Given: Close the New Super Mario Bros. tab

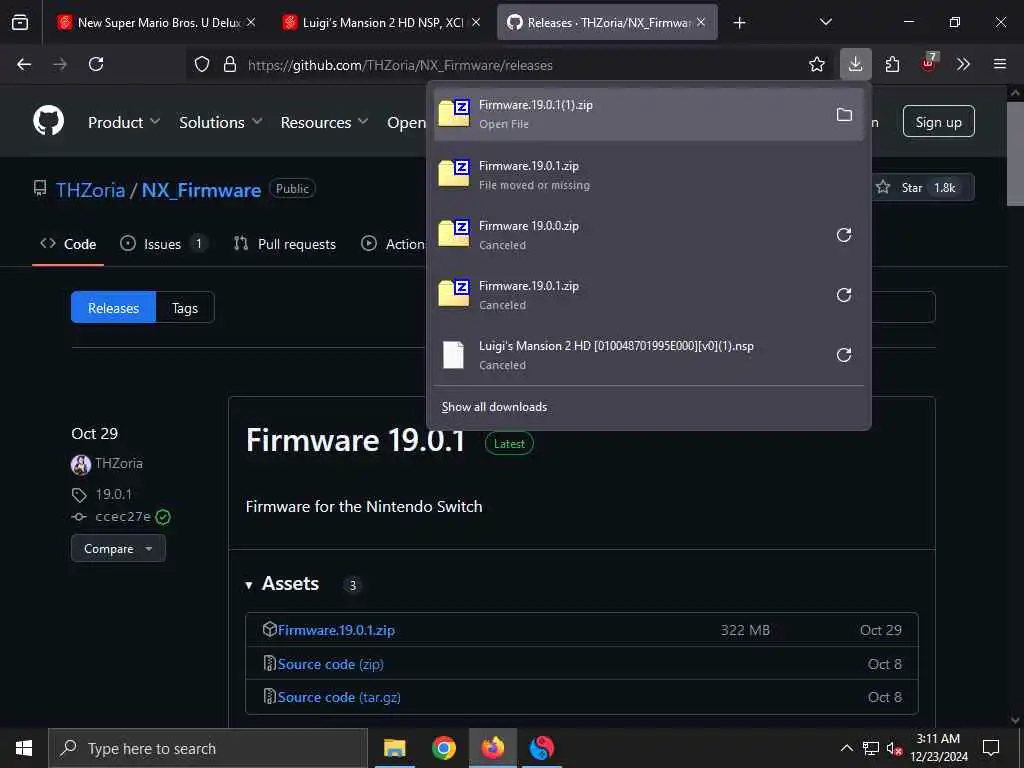Looking at the screenshot, I should click(x=251, y=22).
